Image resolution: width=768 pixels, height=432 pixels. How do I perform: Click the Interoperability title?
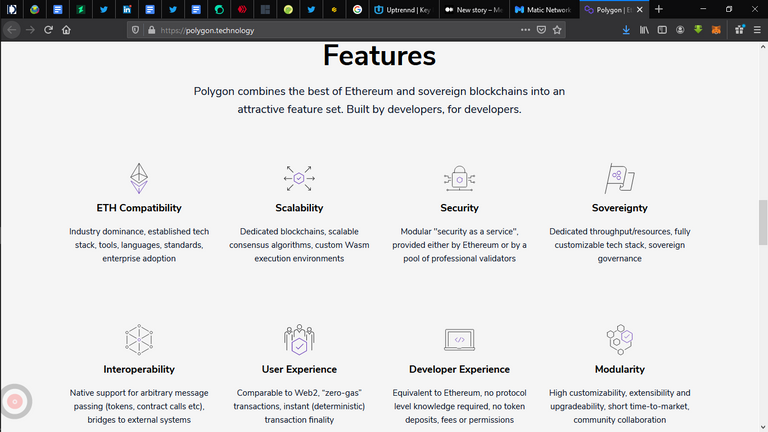pyautogui.click(x=139, y=369)
